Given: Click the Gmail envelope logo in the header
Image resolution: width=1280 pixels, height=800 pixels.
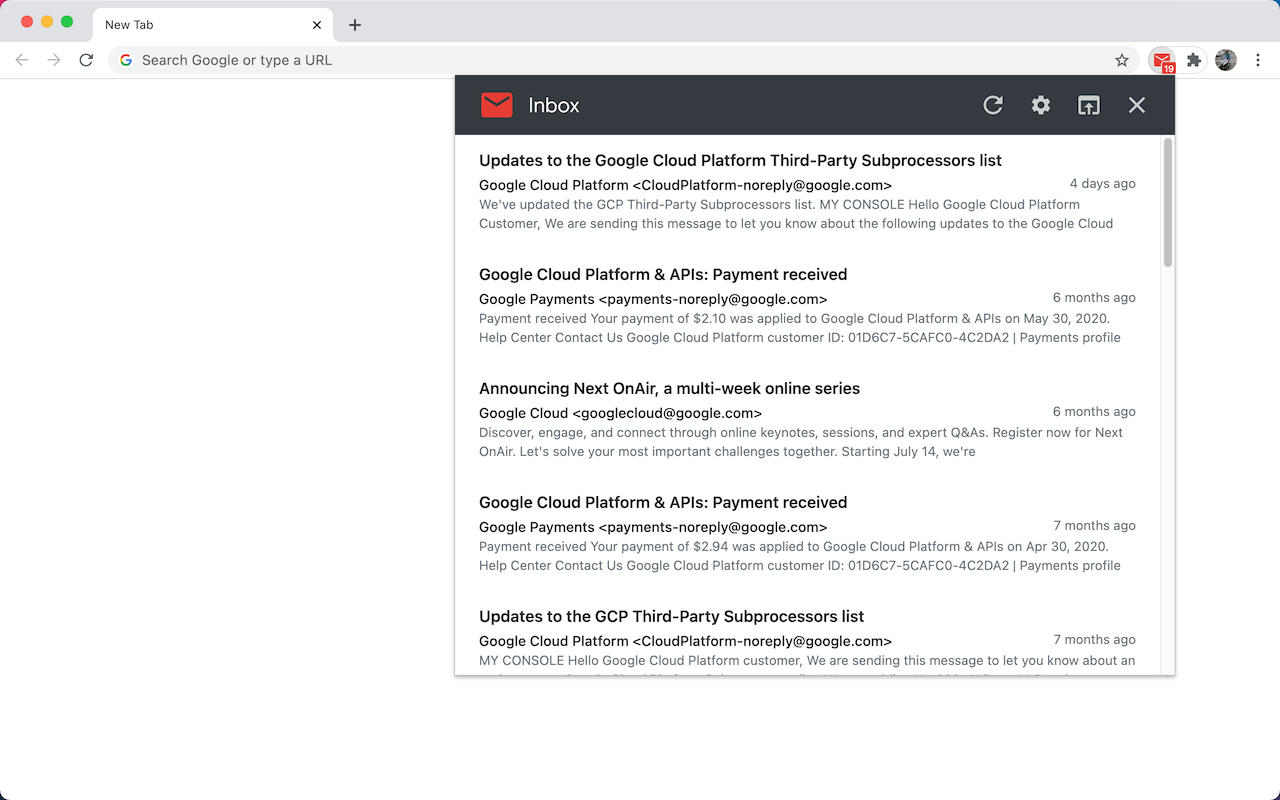Looking at the screenshot, I should pos(497,104).
